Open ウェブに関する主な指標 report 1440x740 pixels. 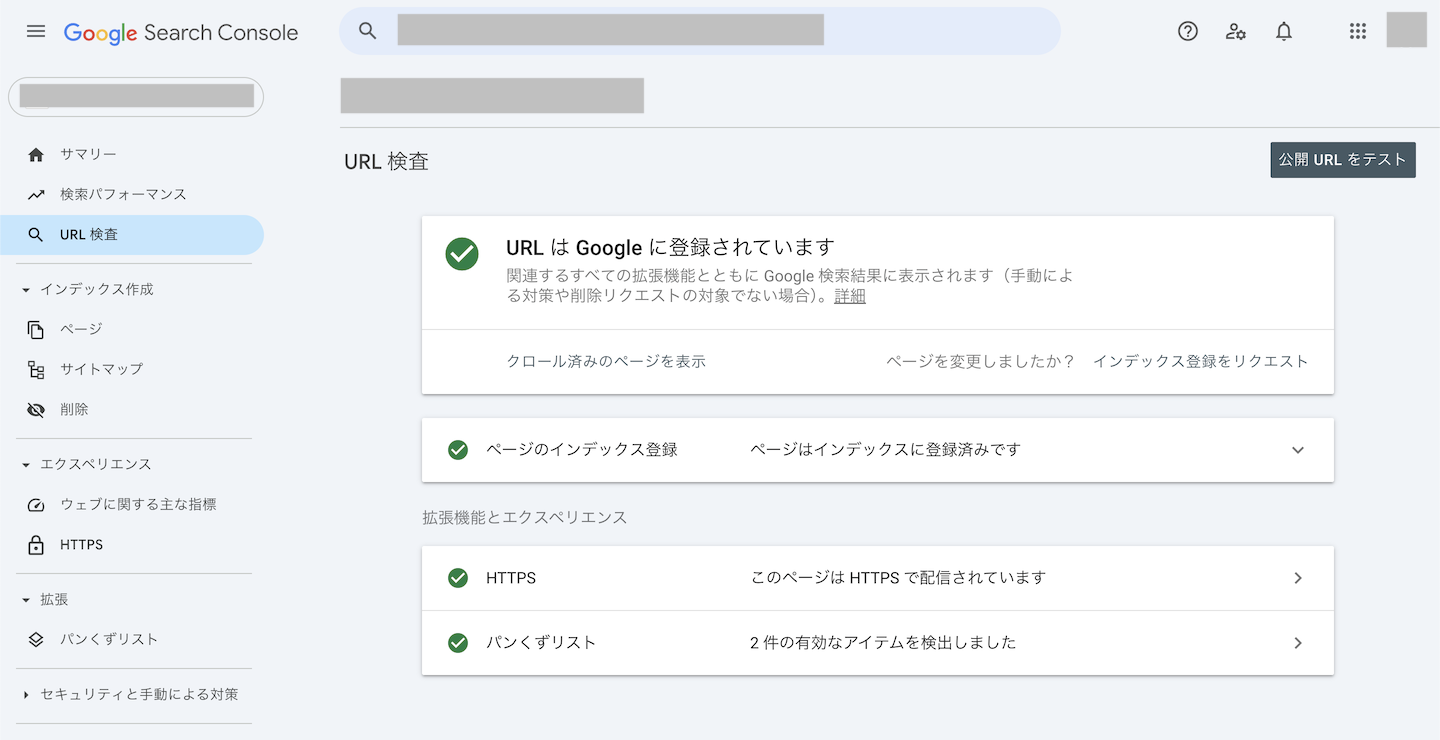[132, 505]
